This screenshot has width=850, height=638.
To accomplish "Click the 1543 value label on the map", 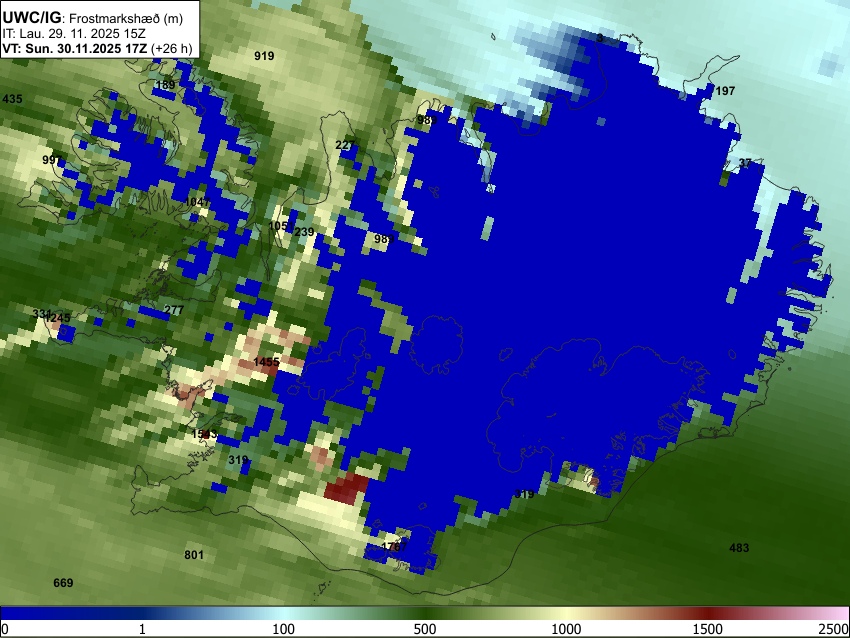I will (x=204, y=434).
